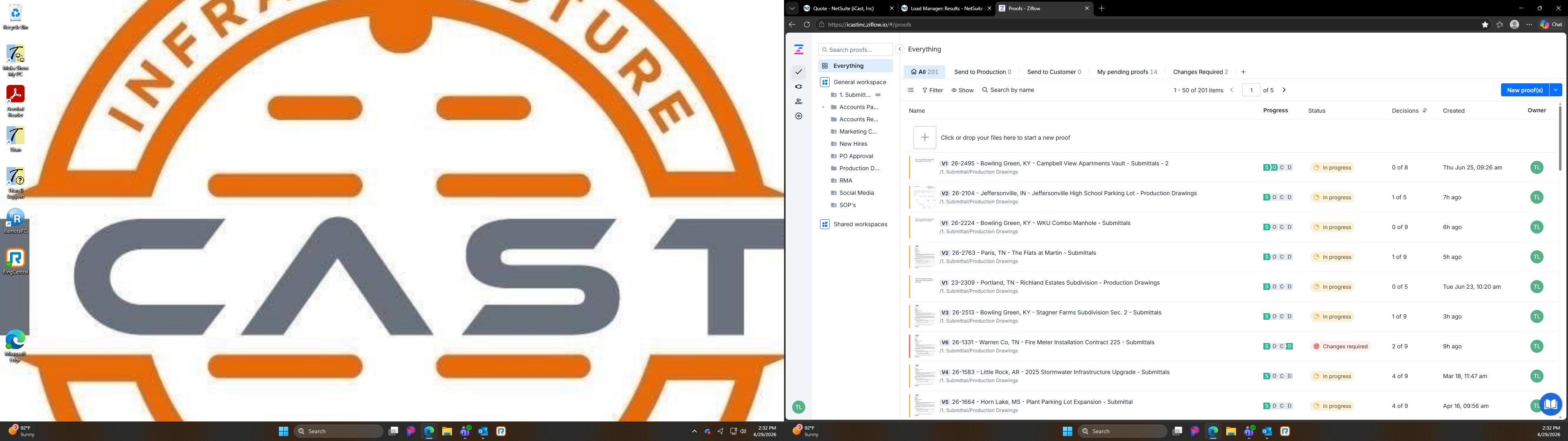Click the Changes required status badge
The height and width of the screenshot is (441, 1568).
(1340, 347)
